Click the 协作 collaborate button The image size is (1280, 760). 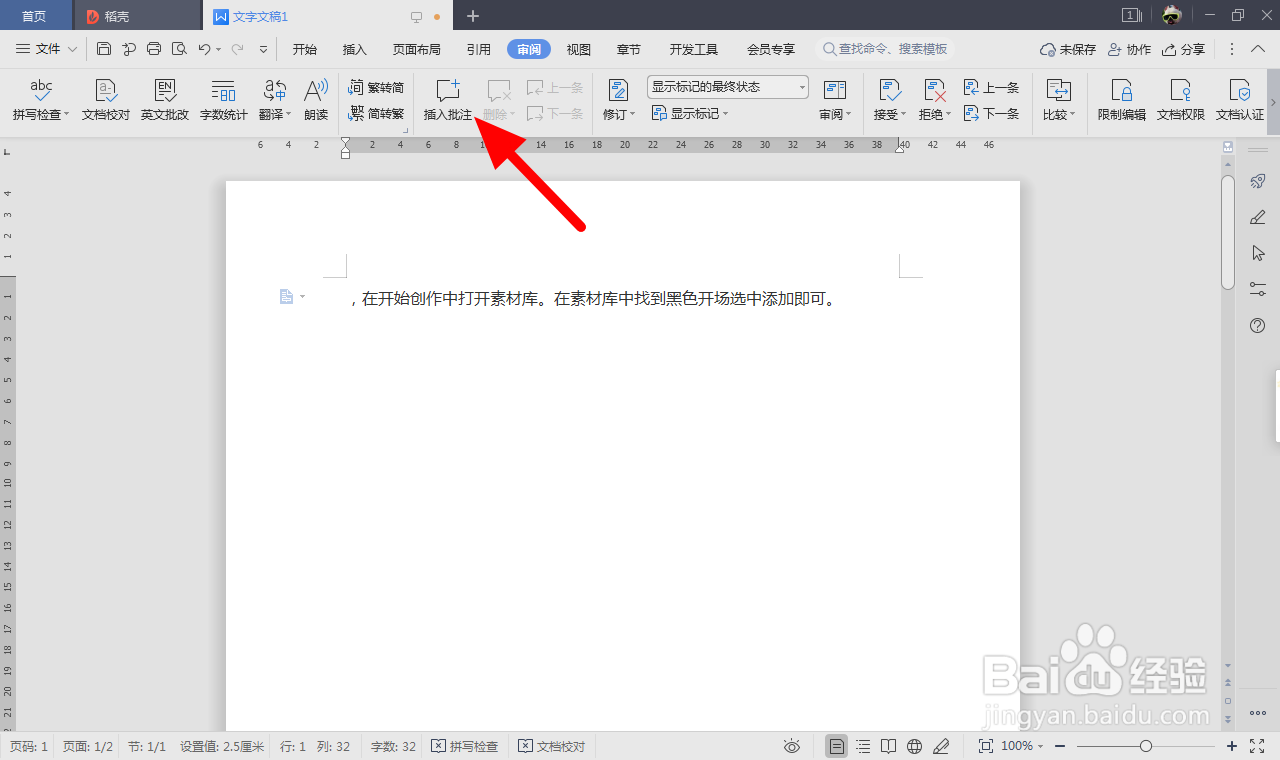[1130, 49]
